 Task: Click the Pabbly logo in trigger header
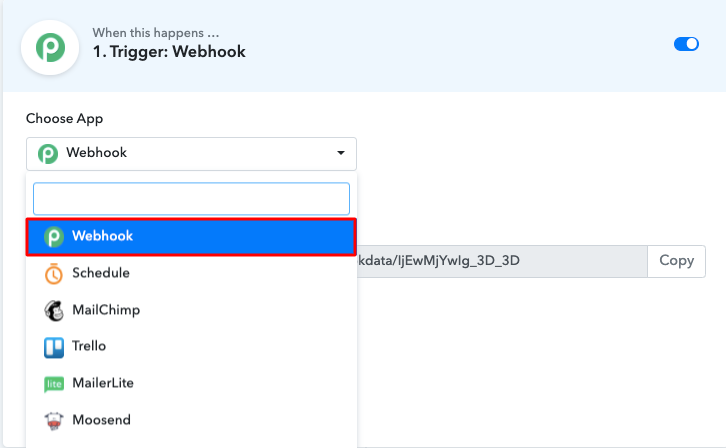point(50,48)
